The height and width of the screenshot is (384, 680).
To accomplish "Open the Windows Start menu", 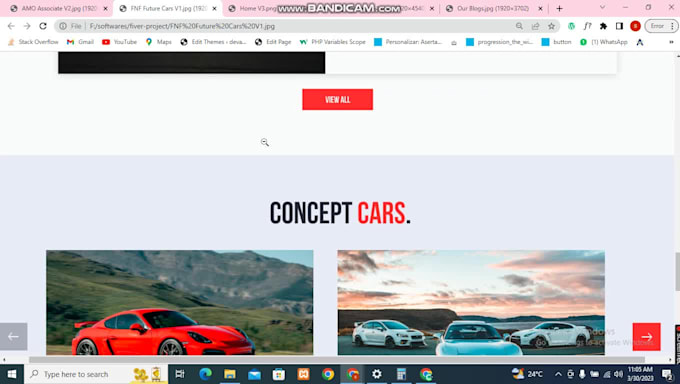I will (x=12, y=374).
